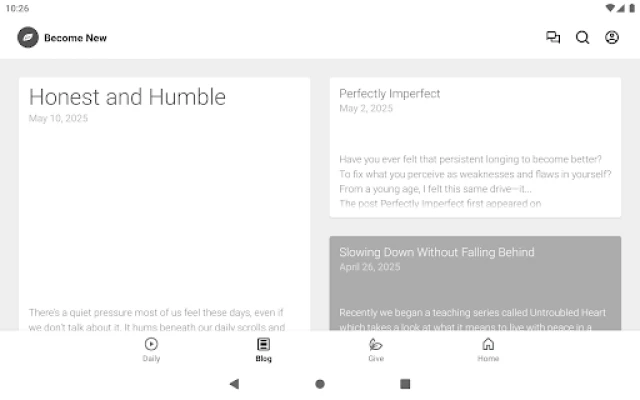Switch to the Daily tab label

click(151, 358)
